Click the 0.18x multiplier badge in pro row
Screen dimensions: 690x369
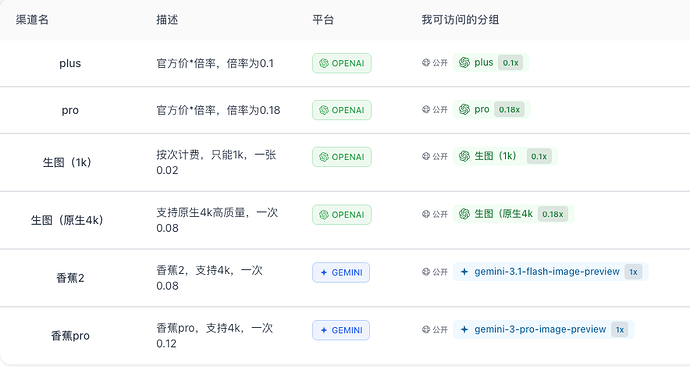[x=509, y=110]
